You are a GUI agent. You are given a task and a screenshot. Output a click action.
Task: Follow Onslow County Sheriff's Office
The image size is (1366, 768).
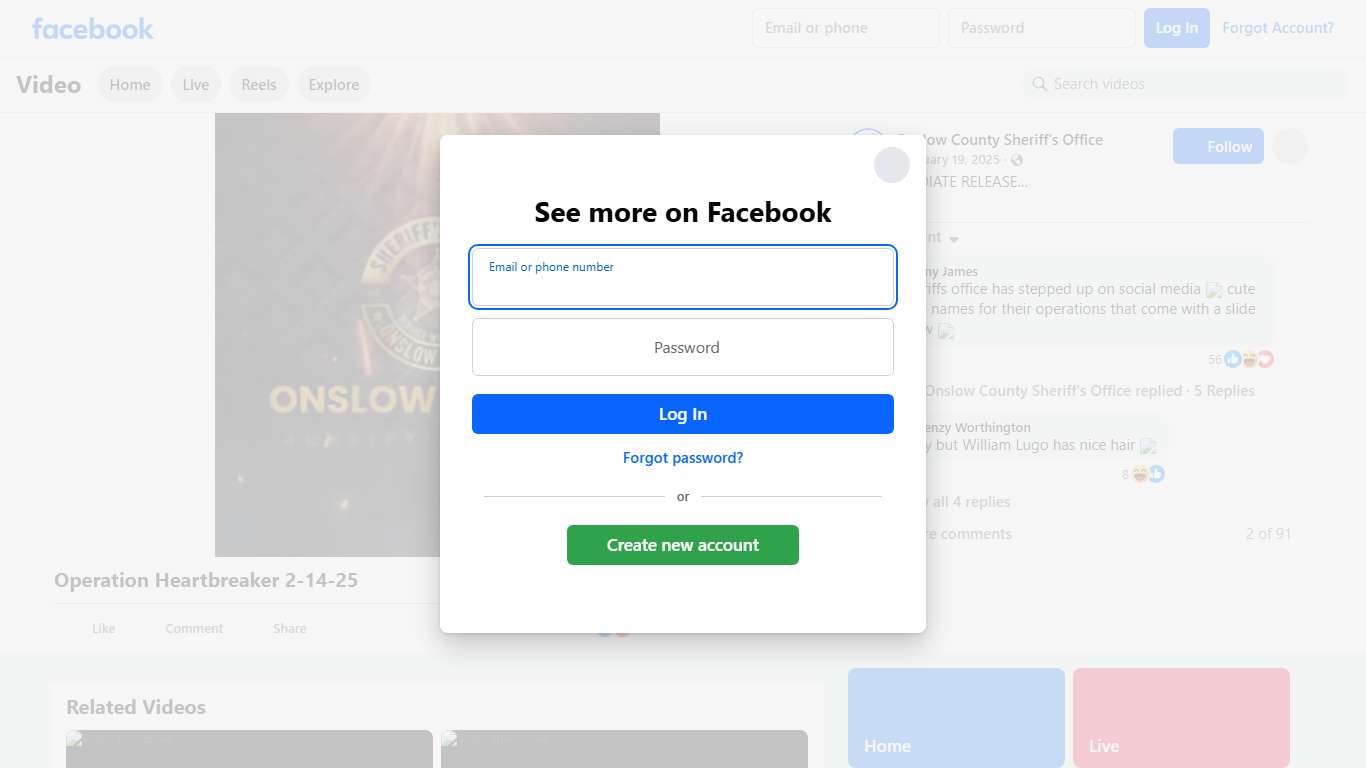(1218, 147)
